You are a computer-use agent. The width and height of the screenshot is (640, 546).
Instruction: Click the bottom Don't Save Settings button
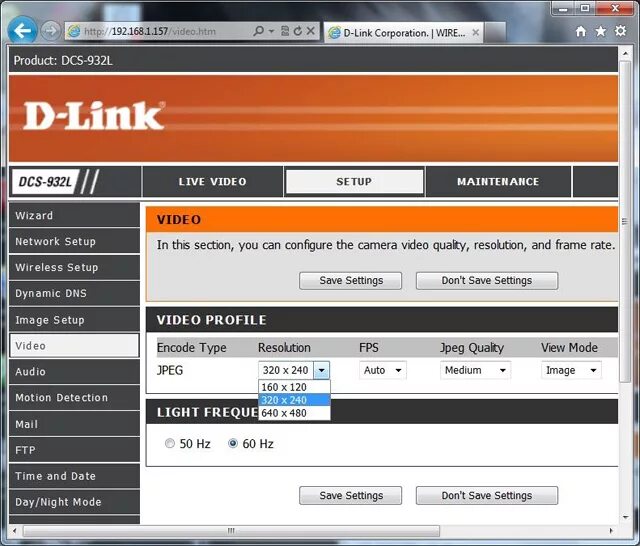[x=487, y=495]
